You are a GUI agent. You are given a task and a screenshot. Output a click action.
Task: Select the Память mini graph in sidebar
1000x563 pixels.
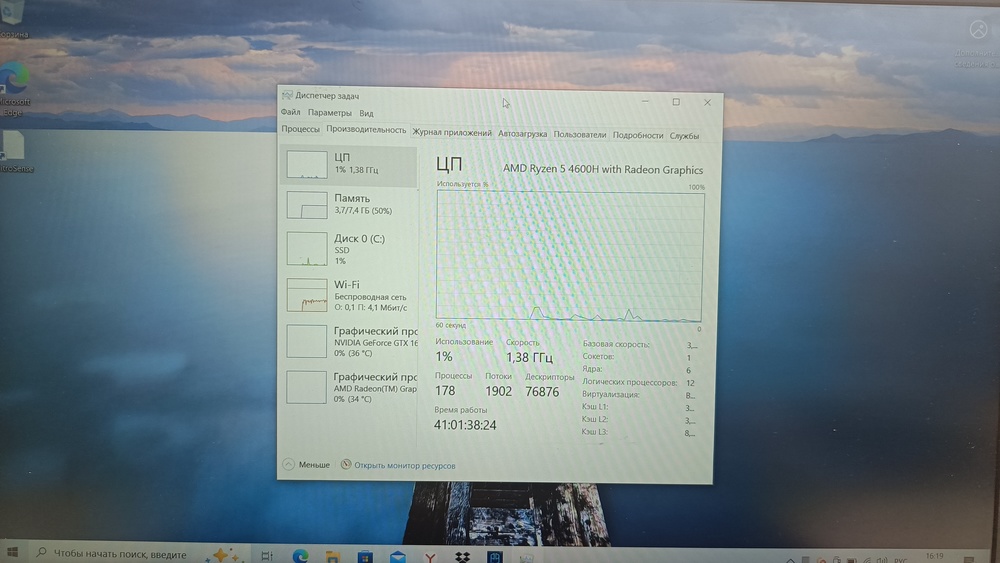(x=307, y=205)
